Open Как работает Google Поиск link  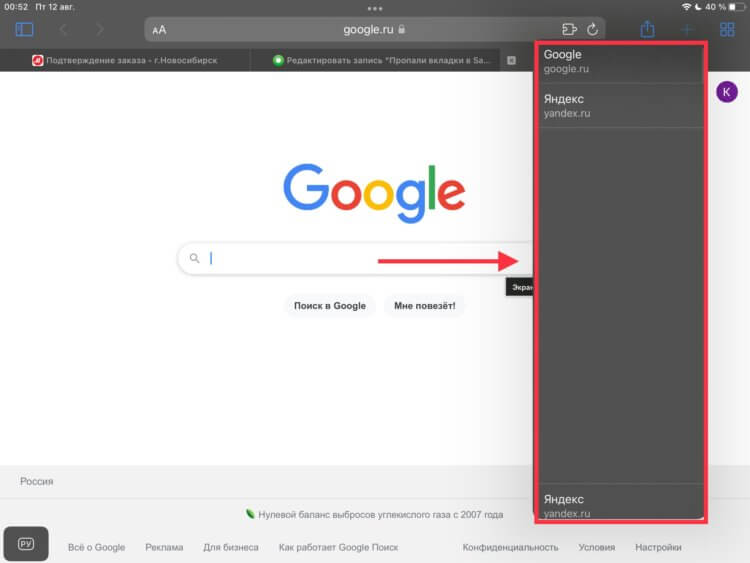[338, 547]
